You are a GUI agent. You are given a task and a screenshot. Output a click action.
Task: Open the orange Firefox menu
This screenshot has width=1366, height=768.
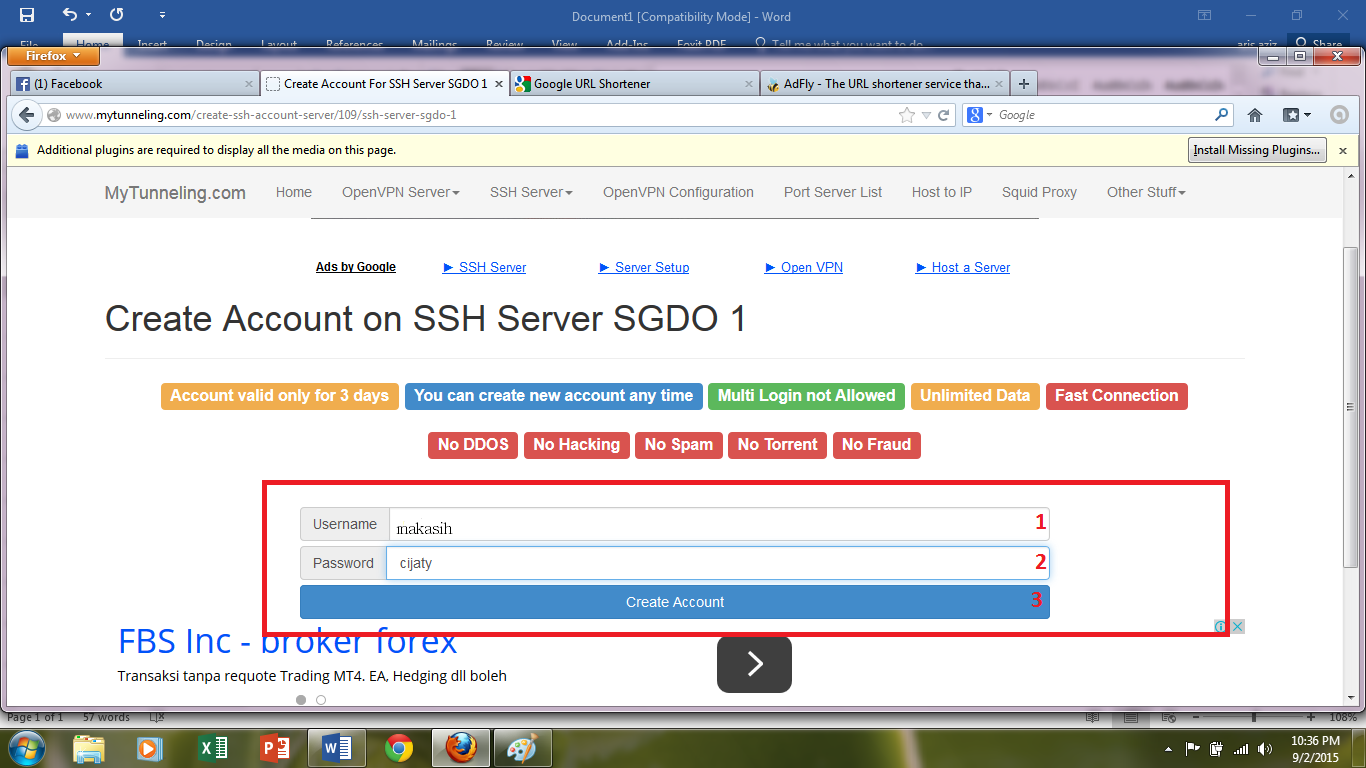pos(52,55)
